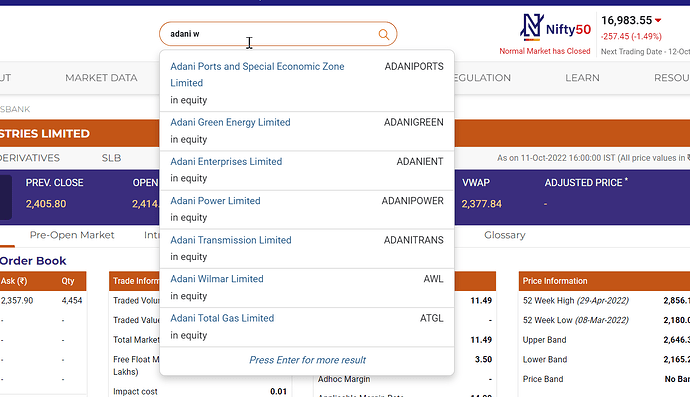This screenshot has width=690, height=397.
Task: Switch to the SLB tab
Action: [111, 158]
